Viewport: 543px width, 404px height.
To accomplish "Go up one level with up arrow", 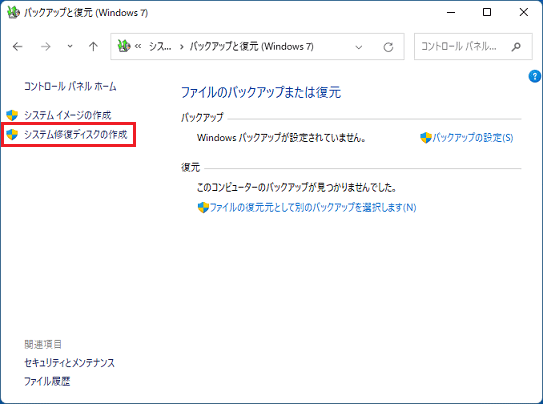I will click(x=93, y=46).
